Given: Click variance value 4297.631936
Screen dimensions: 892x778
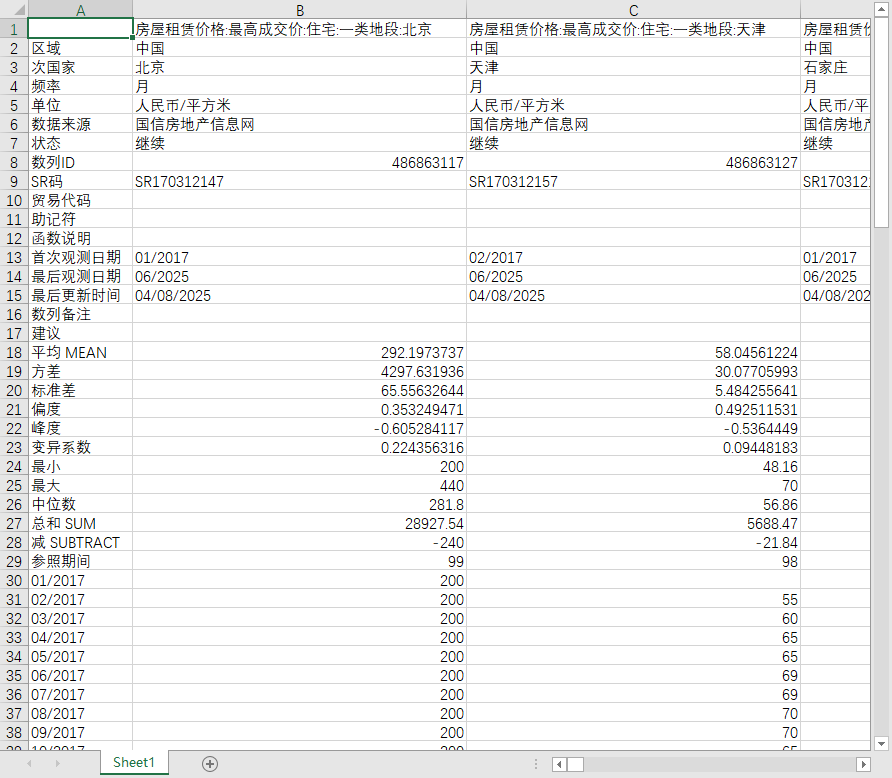Looking at the screenshot, I should 300,371.
